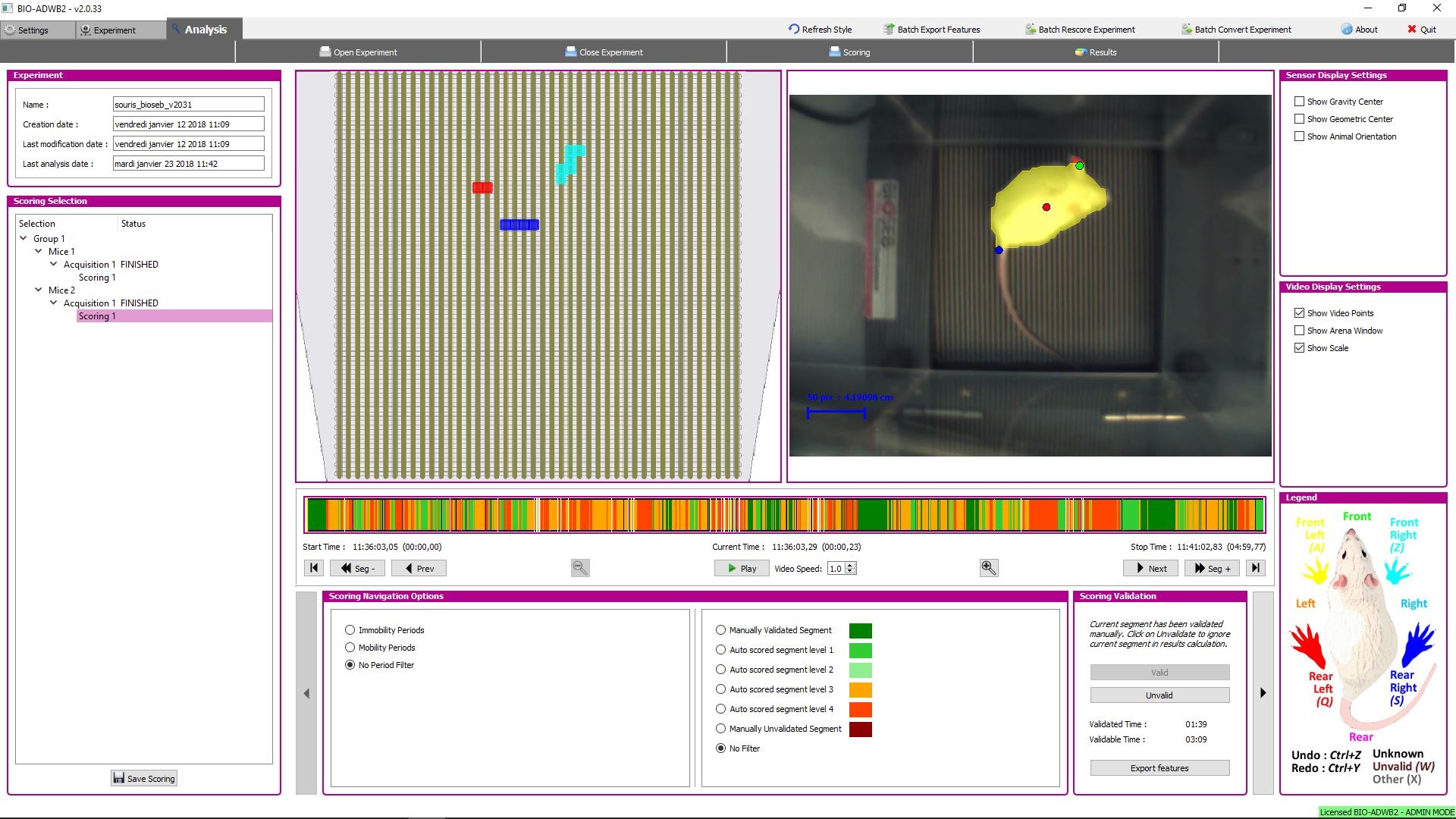The image size is (1456, 819).
Task: Toggle Show Arena Window checkbox
Action: pyautogui.click(x=1299, y=331)
